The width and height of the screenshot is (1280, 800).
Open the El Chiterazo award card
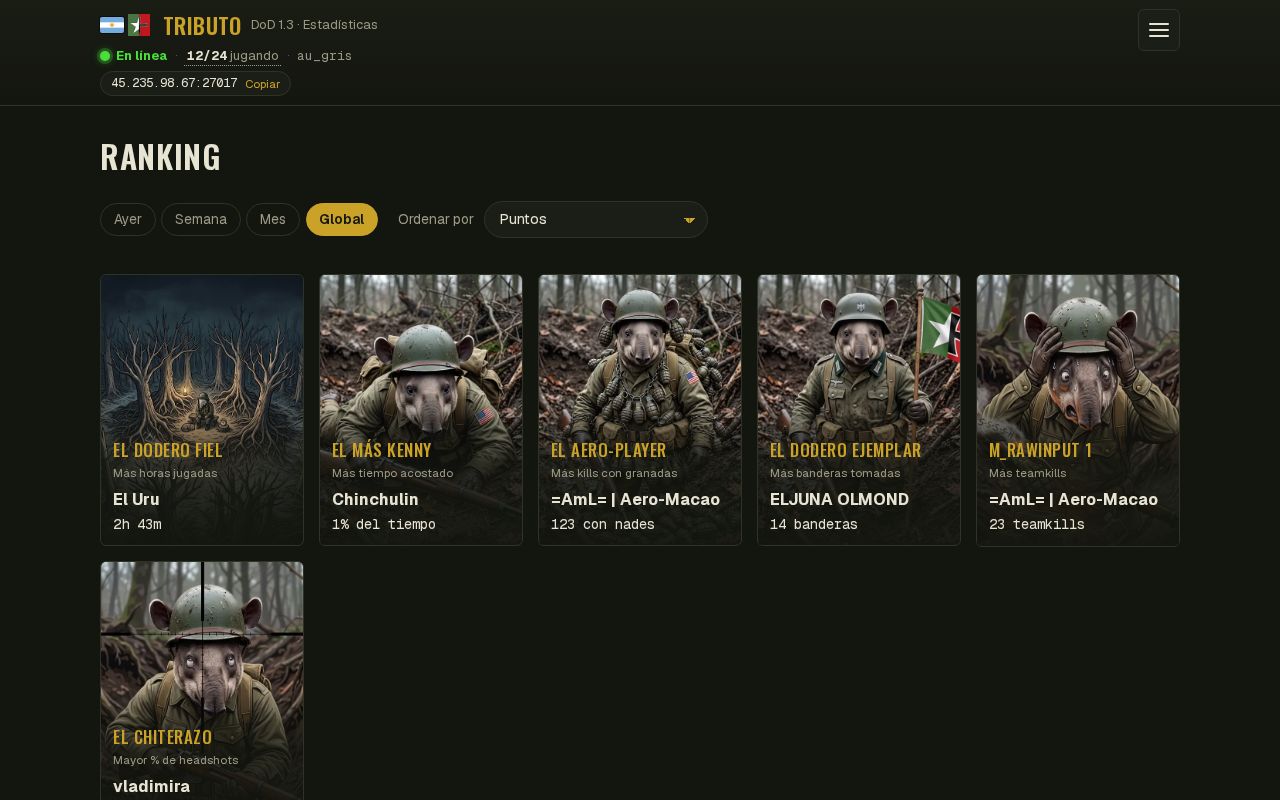[202, 681]
